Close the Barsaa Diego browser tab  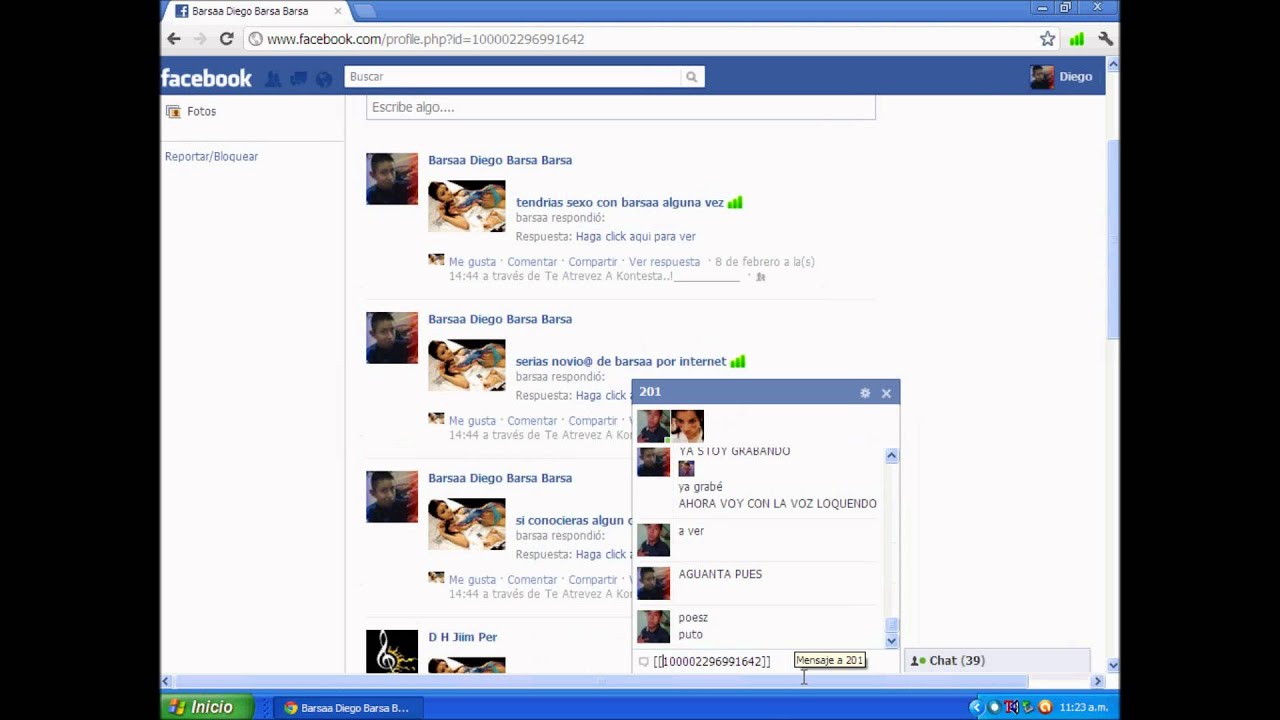coord(338,11)
